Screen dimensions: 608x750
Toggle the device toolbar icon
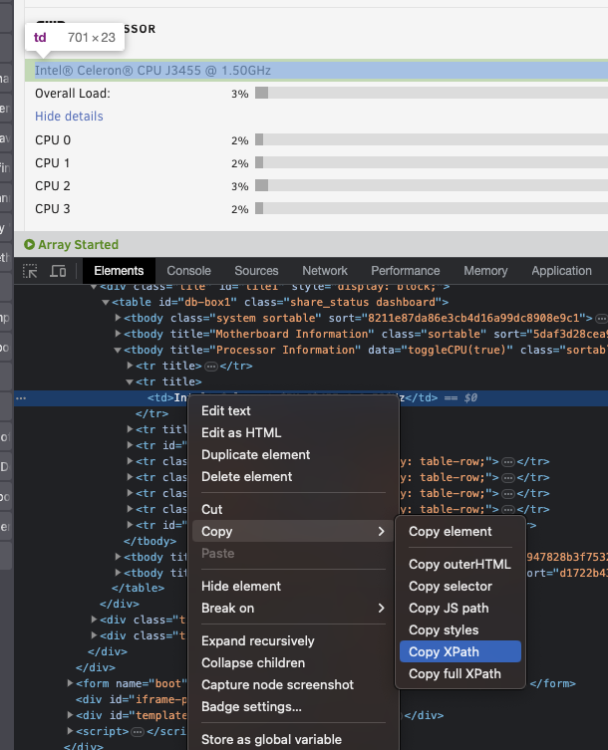(x=58, y=271)
